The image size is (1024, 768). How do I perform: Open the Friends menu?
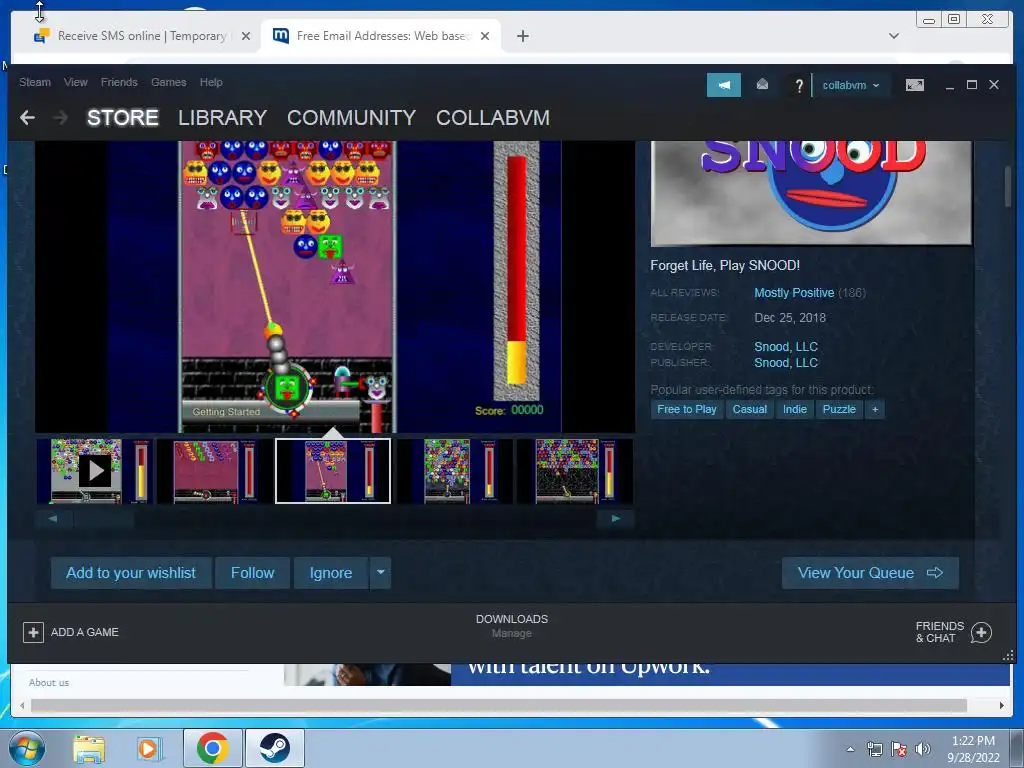point(119,82)
